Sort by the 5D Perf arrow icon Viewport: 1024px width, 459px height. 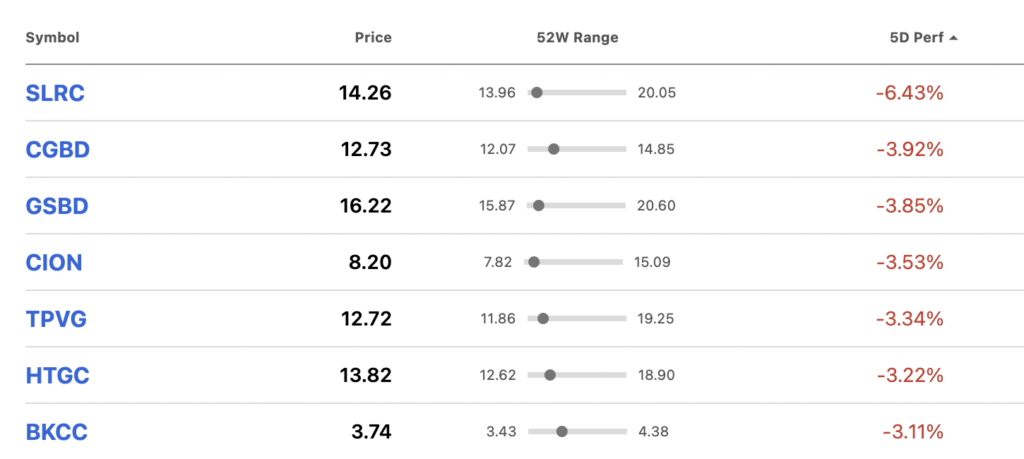coord(953,38)
